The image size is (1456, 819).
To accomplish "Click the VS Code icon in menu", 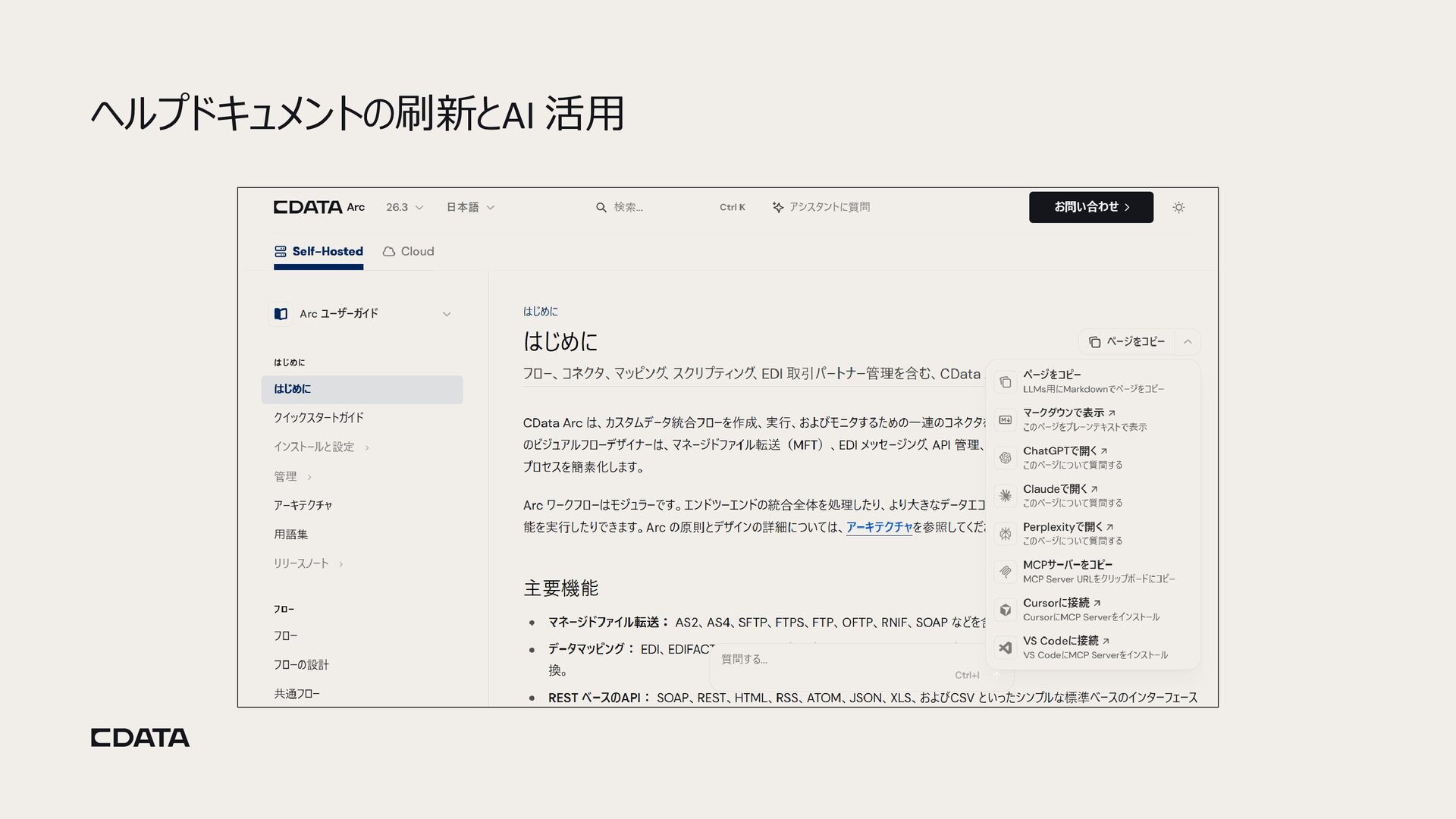I will click(x=1005, y=648).
